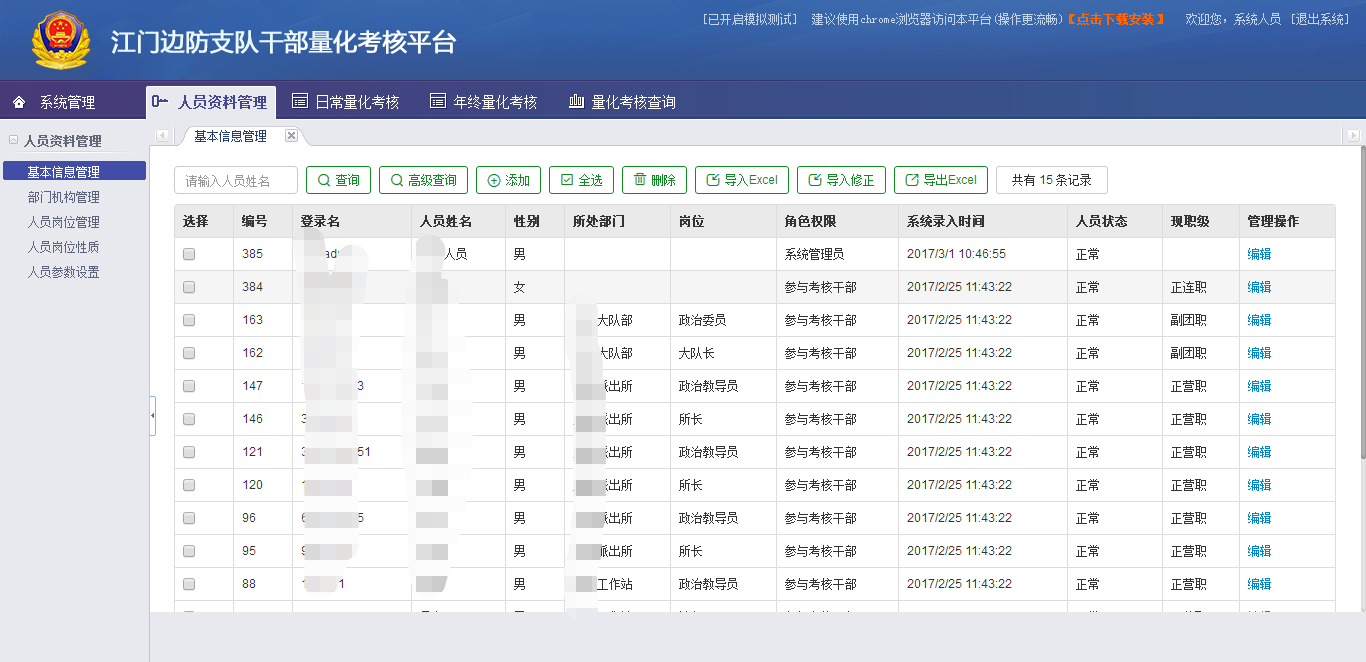Collapse the sidebar using the splitter arrow
Screen dimensions: 1366x662
pos(152,415)
